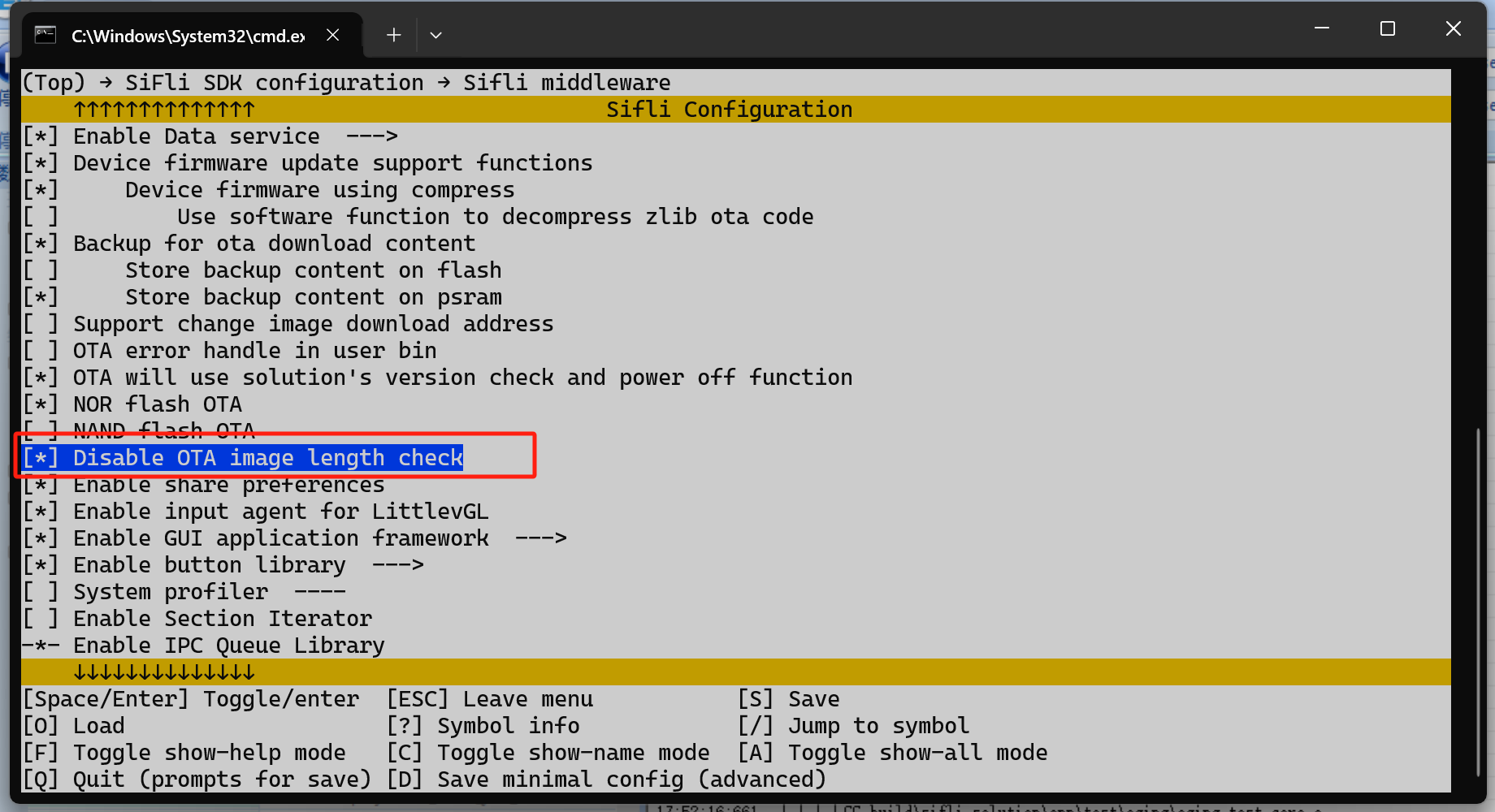
Task: Expand Enable GUI application framework submenu arrow
Action: [x=541, y=538]
